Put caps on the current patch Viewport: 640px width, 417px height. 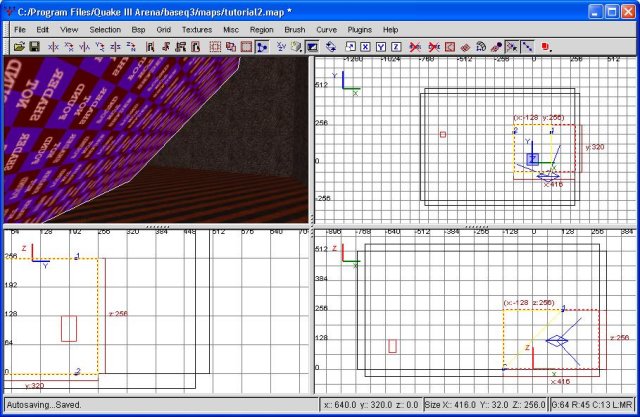pyautogui.click(x=496, y=47)
